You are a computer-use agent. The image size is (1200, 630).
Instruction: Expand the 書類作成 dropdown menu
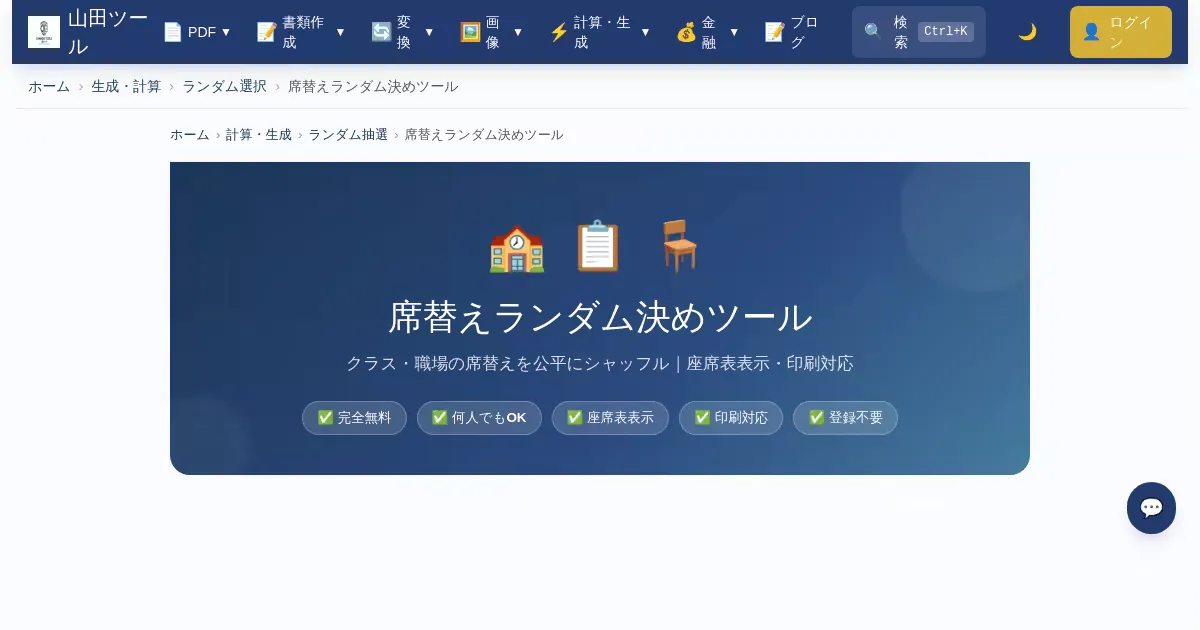[300, 32]
